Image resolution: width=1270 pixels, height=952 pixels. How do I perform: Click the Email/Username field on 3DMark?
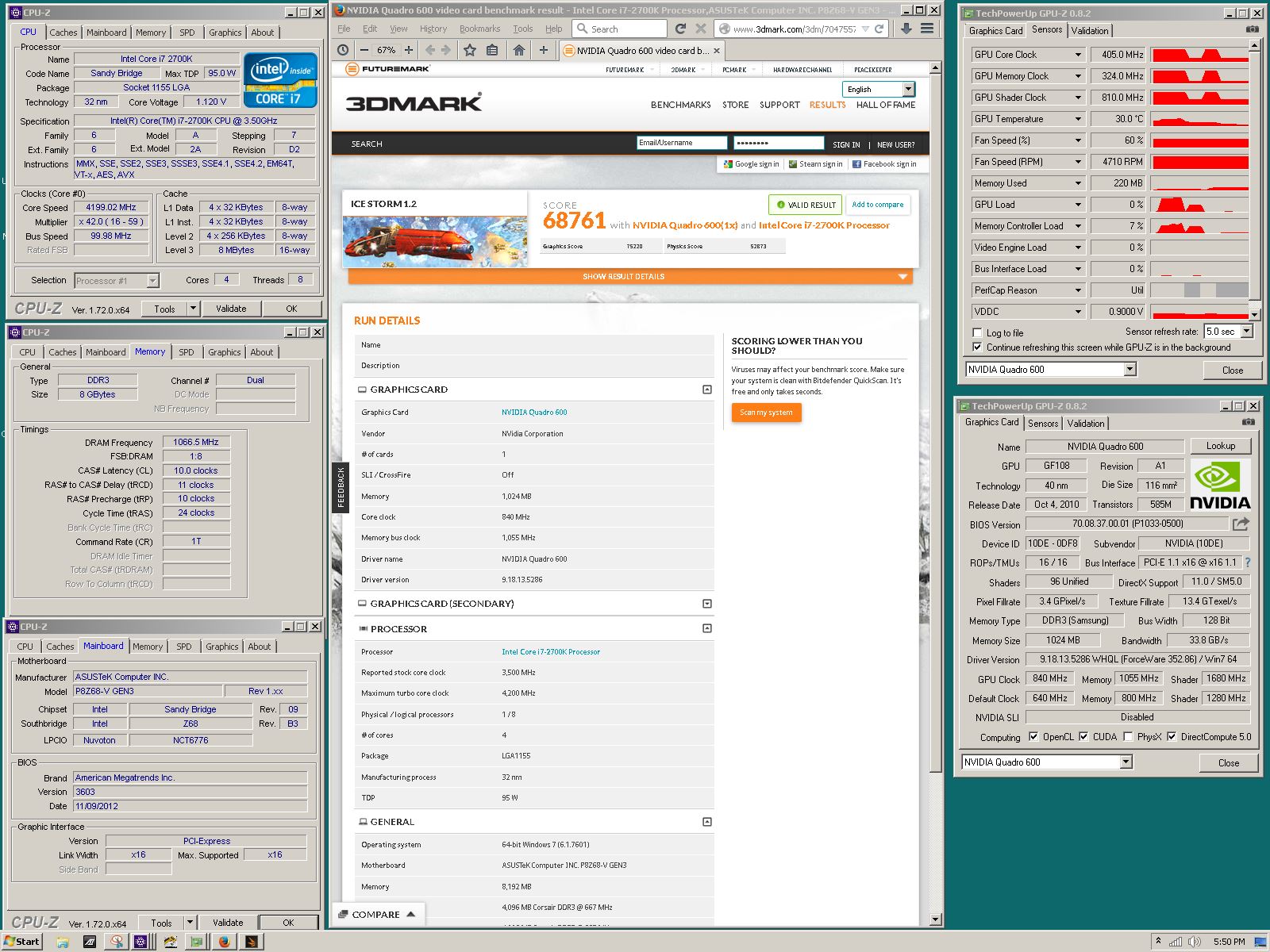[x=682, y=143]
